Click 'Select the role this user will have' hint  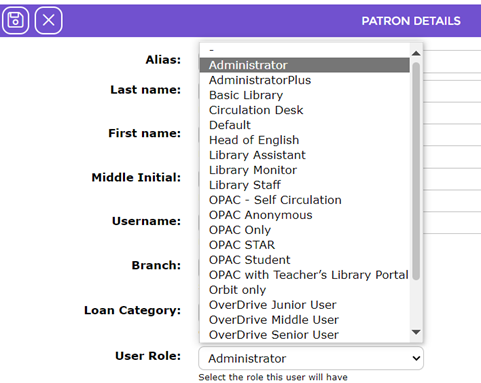coord(273,377)
